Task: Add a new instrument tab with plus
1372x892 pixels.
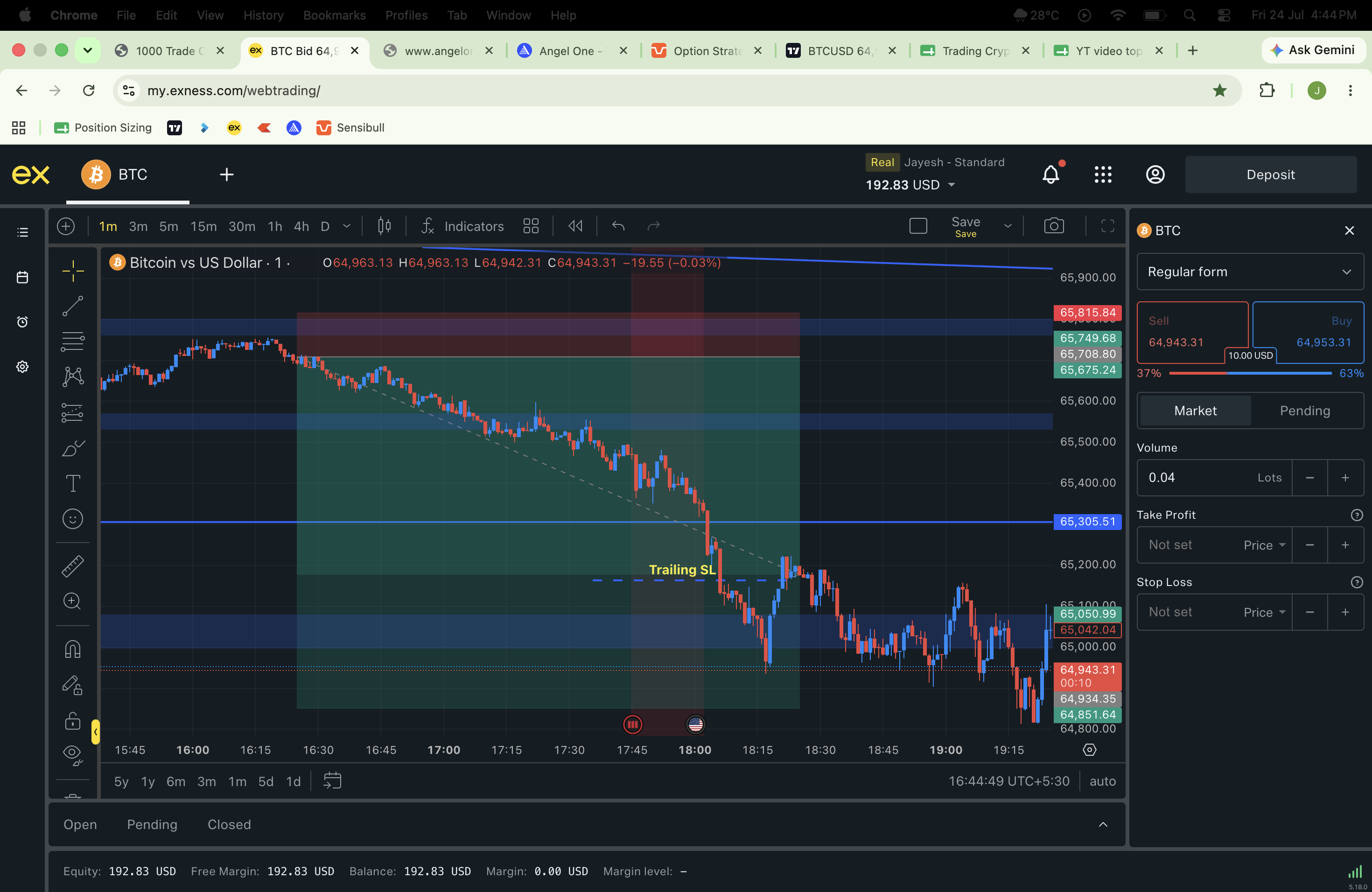Action: (226, 174)
